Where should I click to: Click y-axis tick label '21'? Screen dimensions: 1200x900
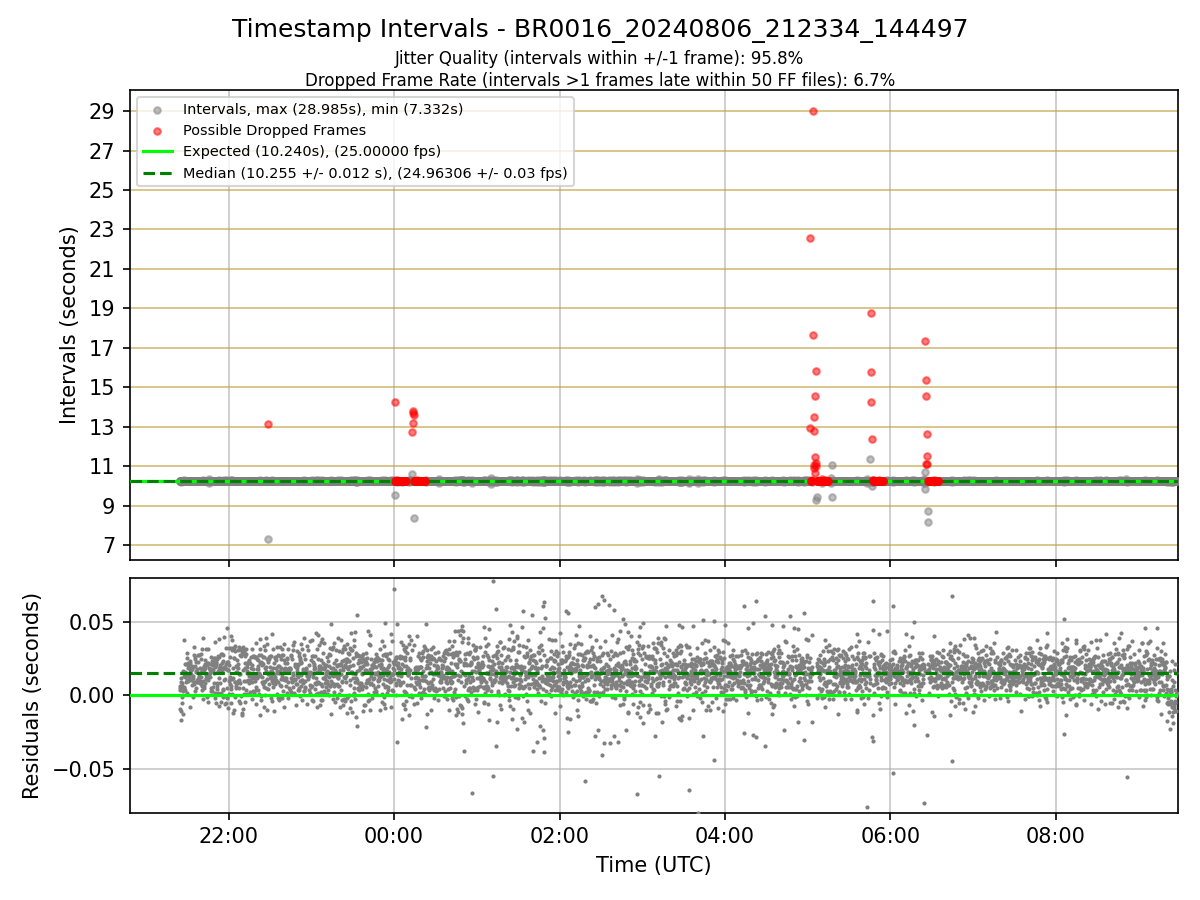103,269
